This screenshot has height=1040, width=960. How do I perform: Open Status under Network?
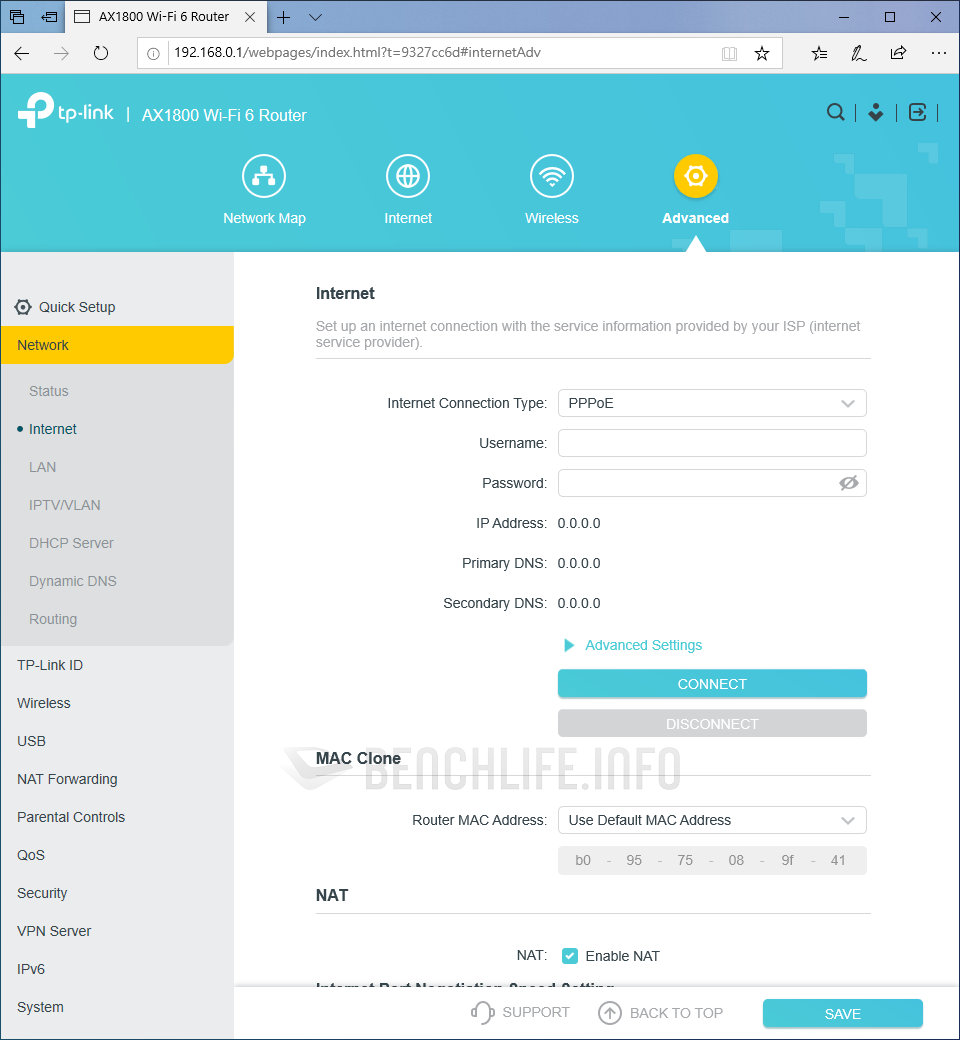point(48,391)
